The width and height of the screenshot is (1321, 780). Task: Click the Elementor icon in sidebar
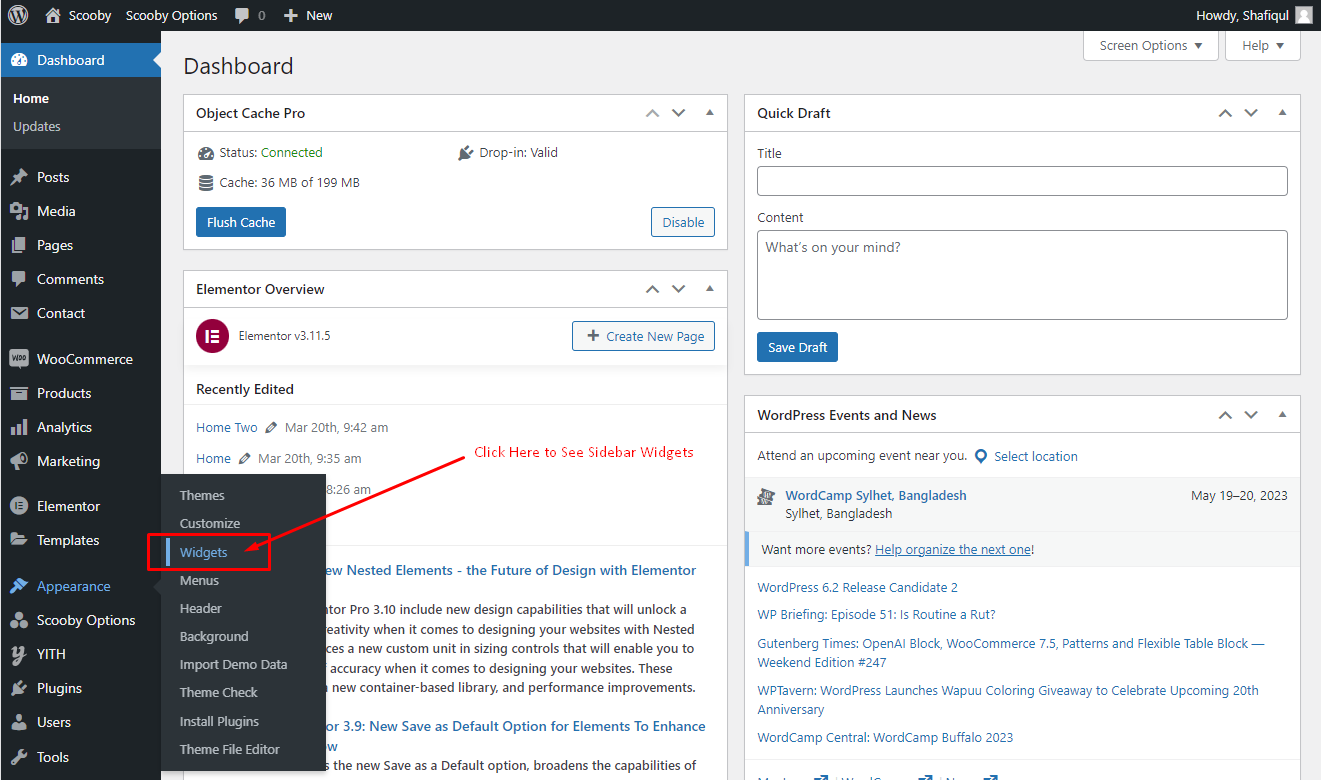pos(19,506)
